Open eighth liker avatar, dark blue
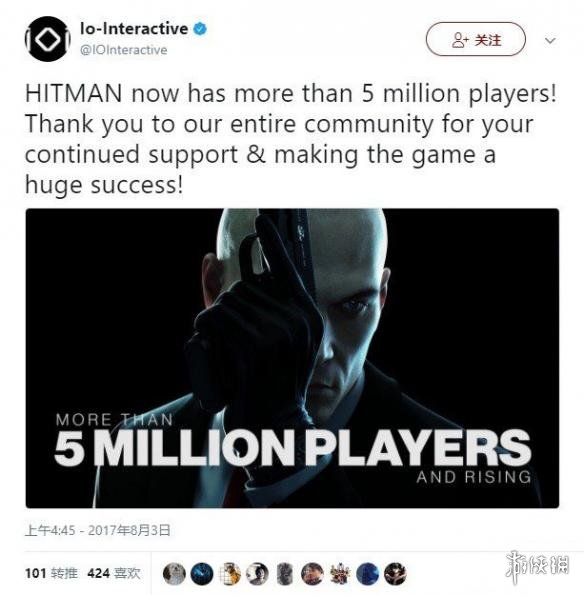 click(x=368, y=573)
